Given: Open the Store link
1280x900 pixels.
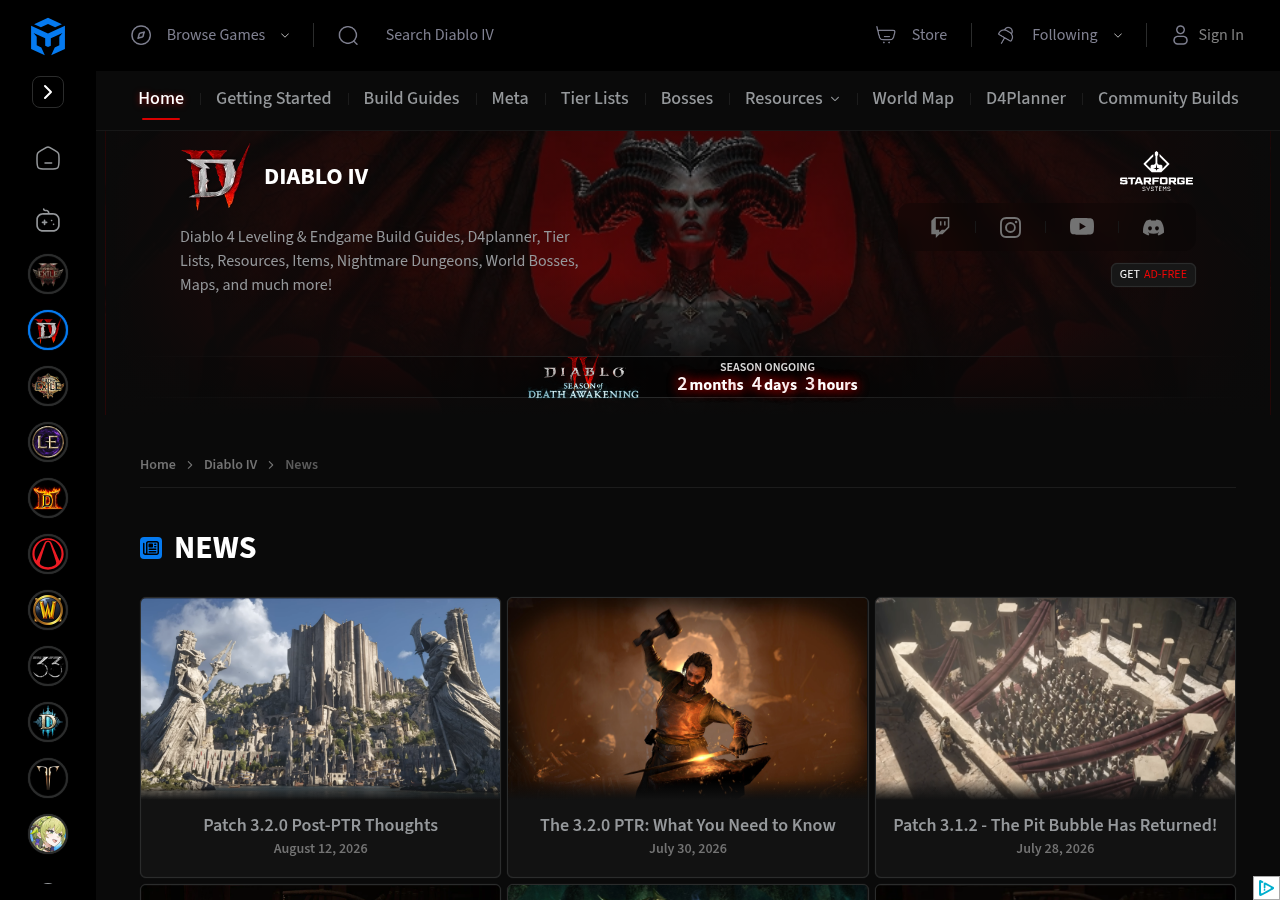Looking at the screenshot, I should (929, 35).
